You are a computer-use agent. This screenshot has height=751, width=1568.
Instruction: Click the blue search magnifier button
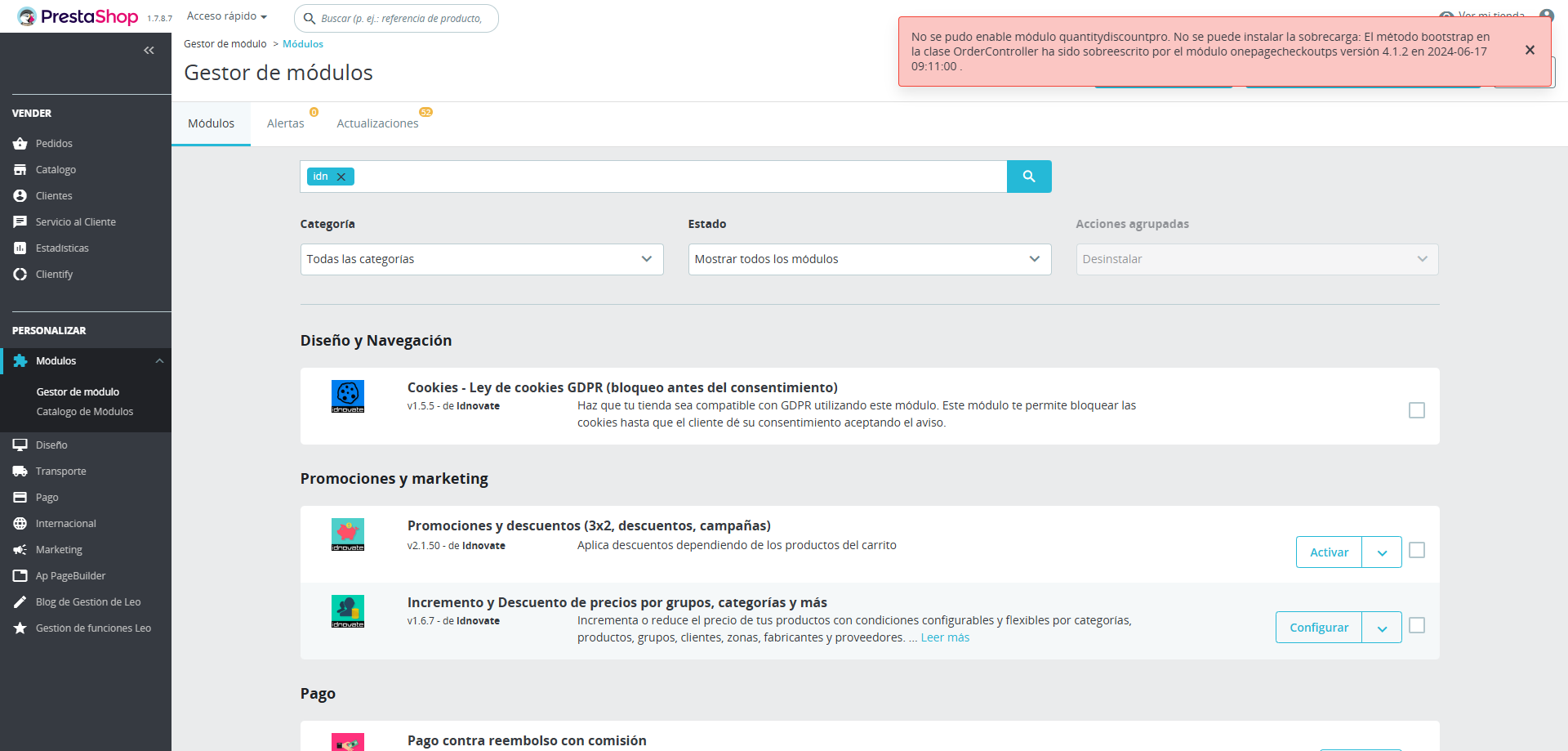(1028, 177)
